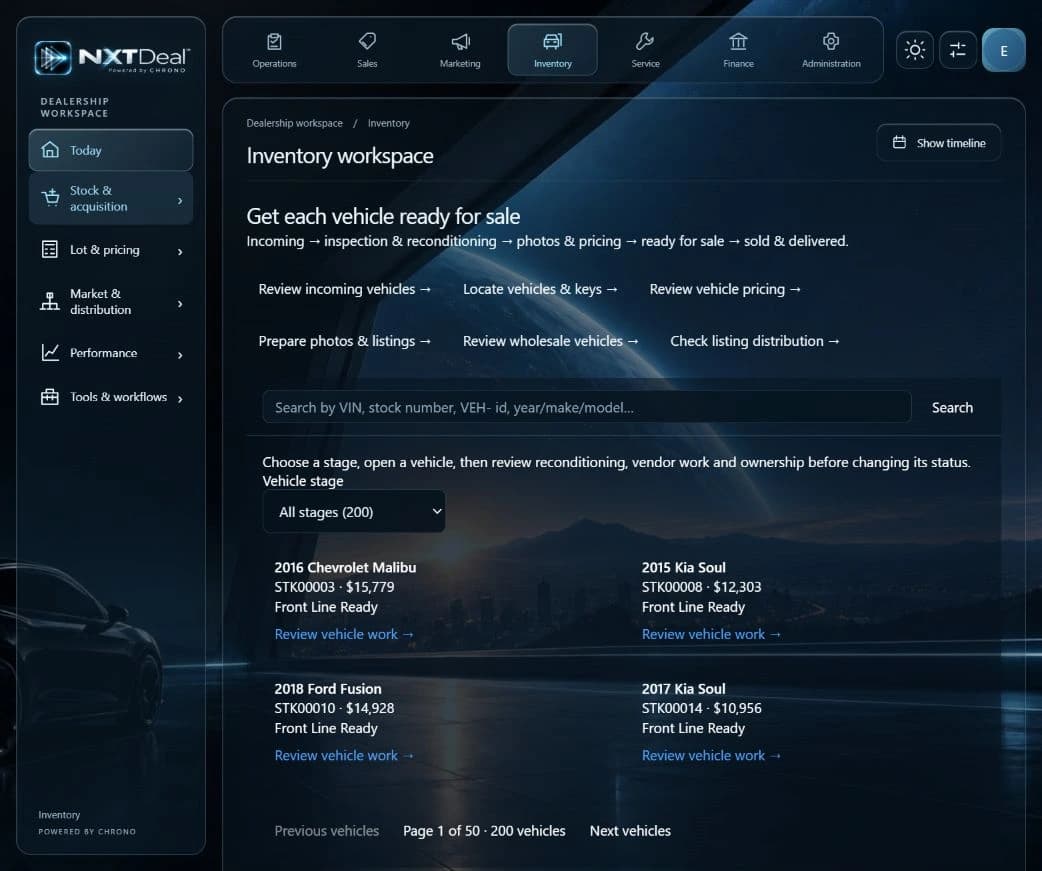Image resolution: width=1042 pixels, height=871 pixels.
Task: Select Tools & workflows sidebar label
Action: point(118,397)
